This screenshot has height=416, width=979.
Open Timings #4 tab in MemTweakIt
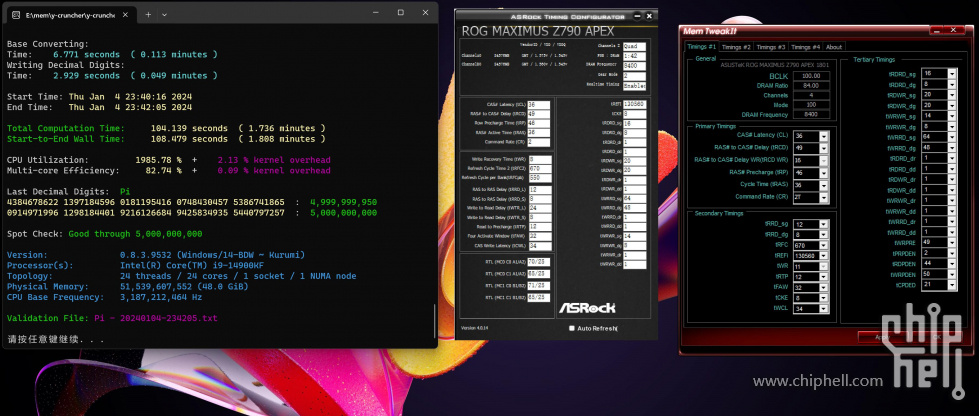805,47
